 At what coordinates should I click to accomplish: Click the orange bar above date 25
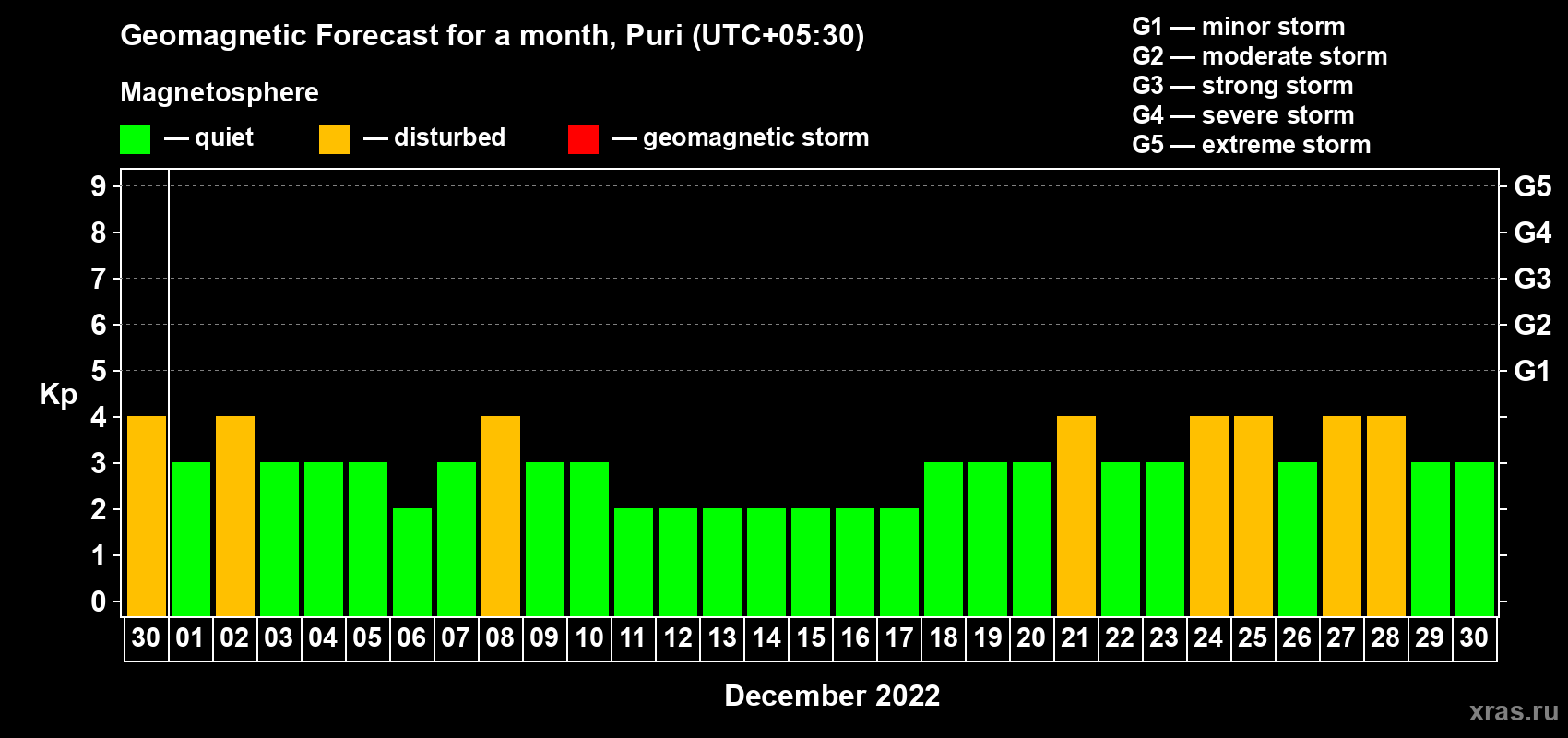click(1253, 517)
